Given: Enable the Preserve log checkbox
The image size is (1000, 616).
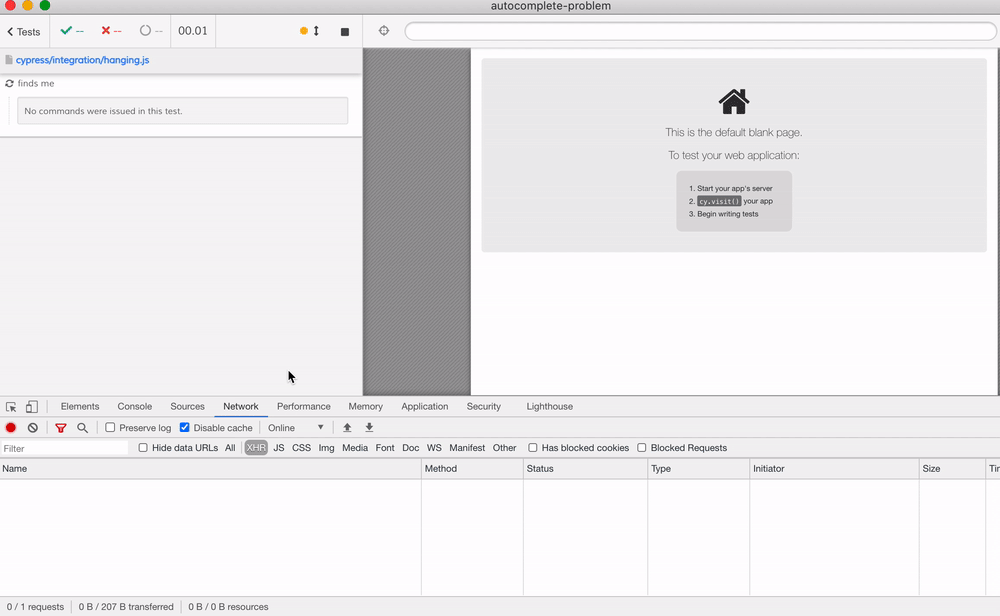Looking at the screenshot, I should [x=109, y=427].
